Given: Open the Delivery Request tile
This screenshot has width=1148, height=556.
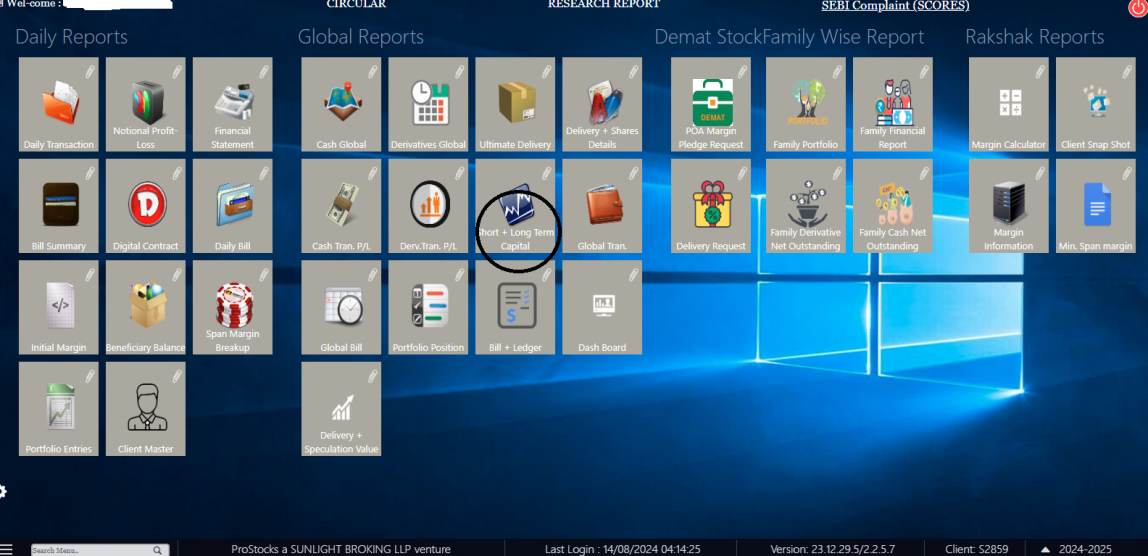Looking at the screenshot, I should (711, 207).
